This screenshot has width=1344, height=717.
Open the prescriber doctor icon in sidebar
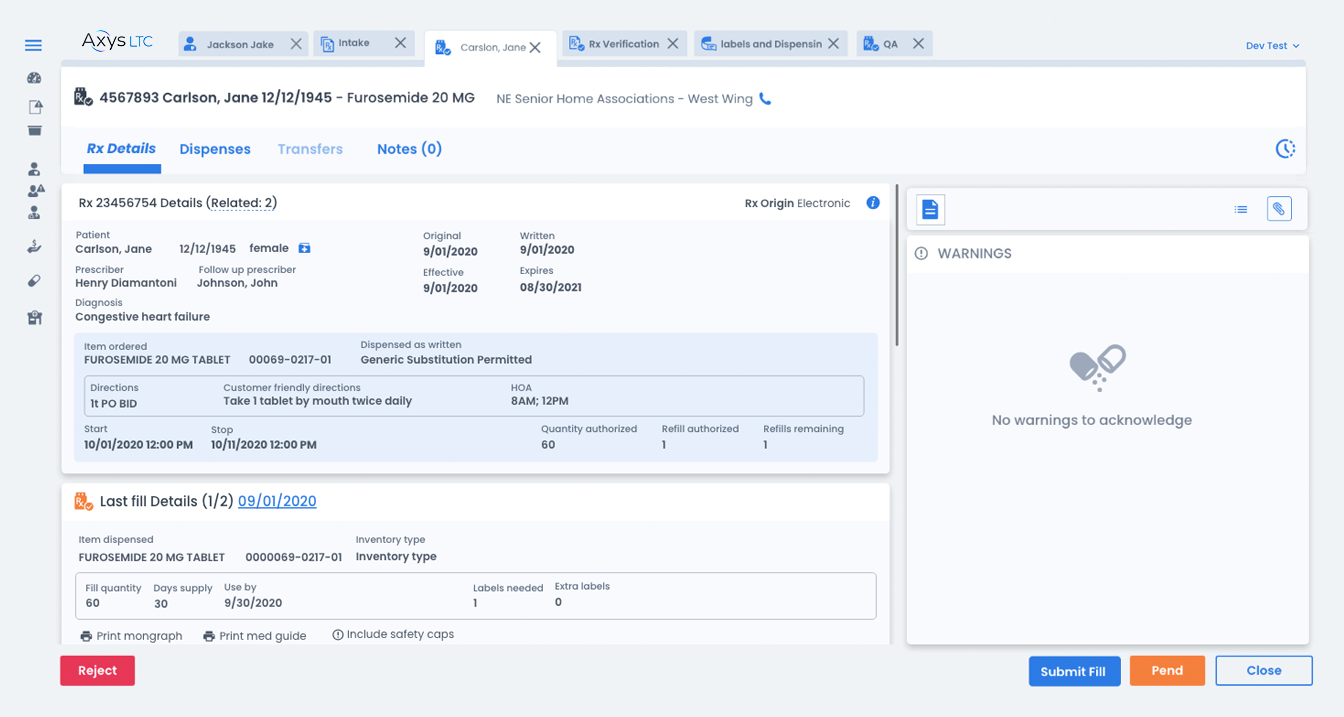(x=34, y=212)
